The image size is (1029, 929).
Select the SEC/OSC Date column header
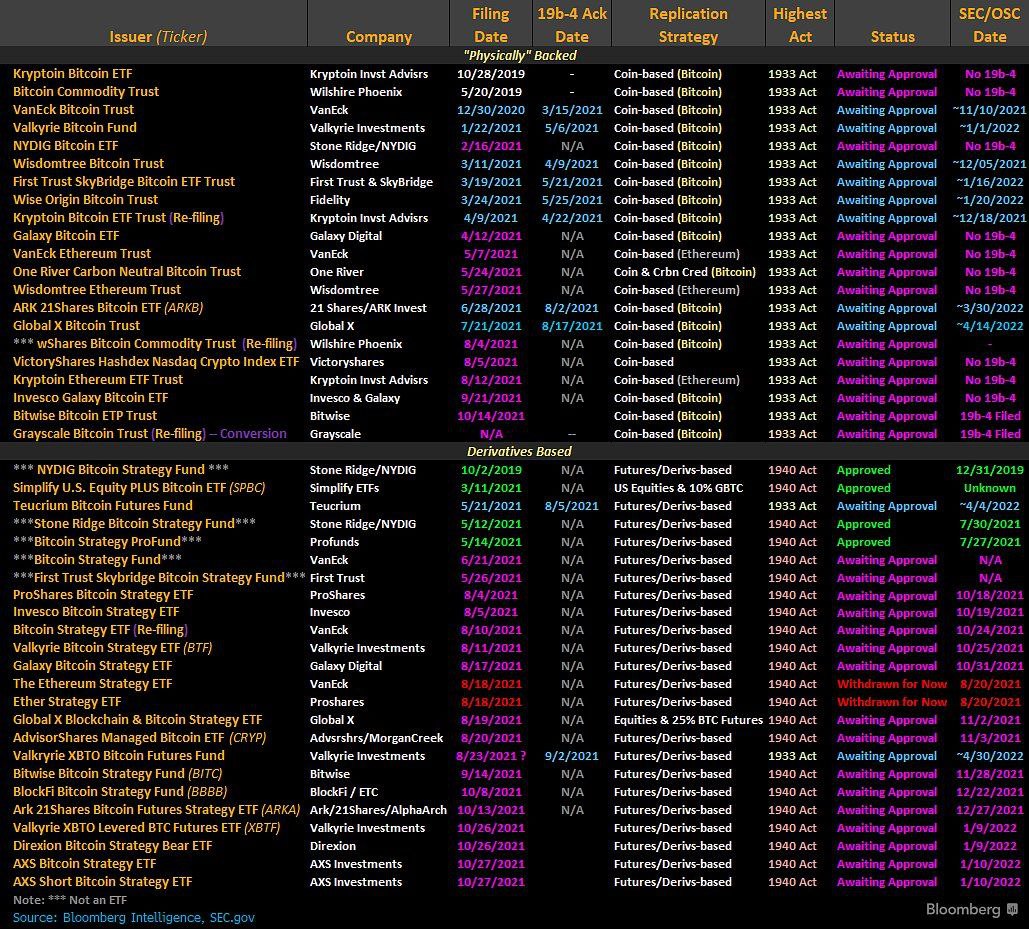coord(989,25)
